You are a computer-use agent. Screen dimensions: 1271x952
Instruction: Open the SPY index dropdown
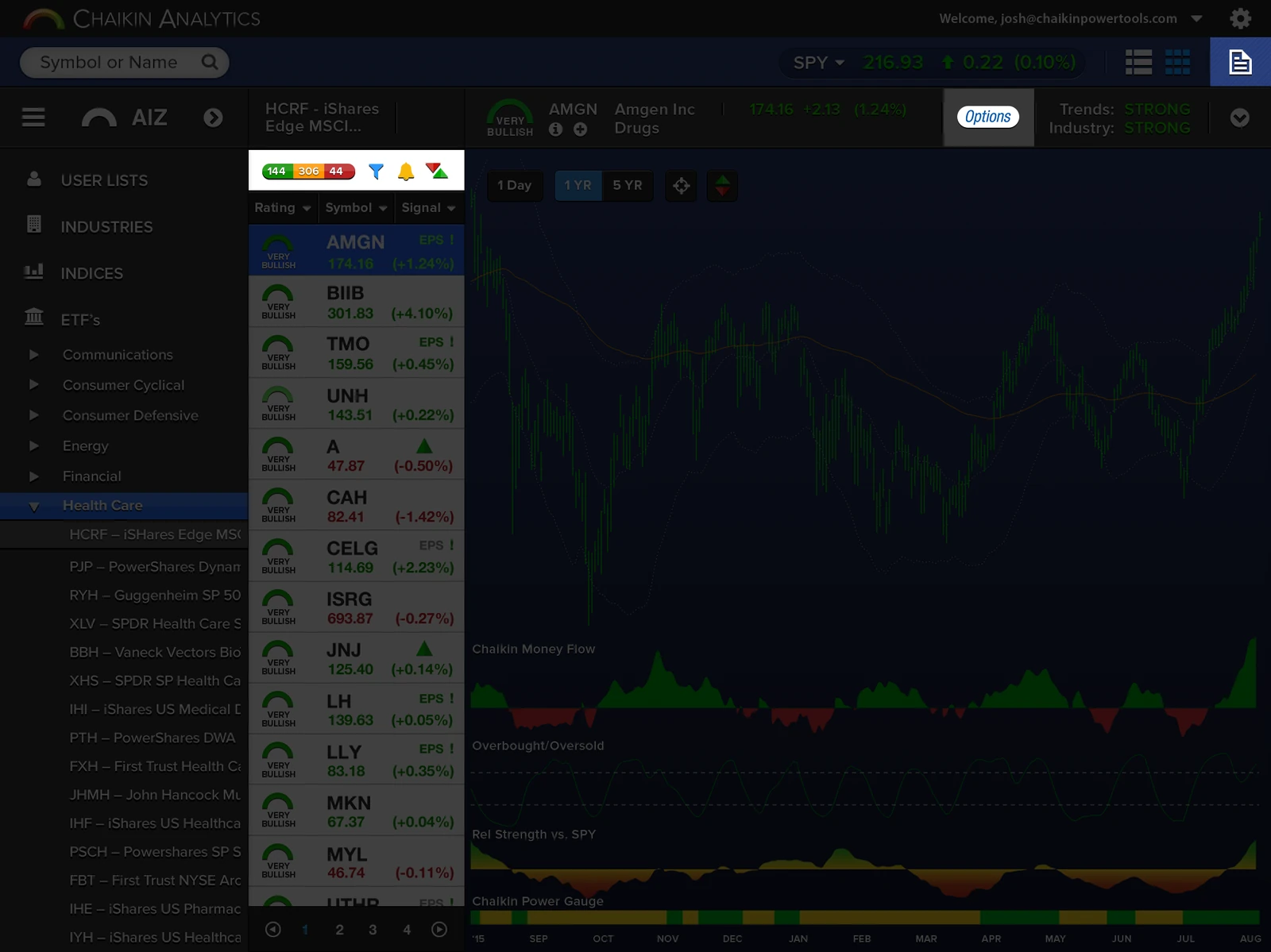819,62
